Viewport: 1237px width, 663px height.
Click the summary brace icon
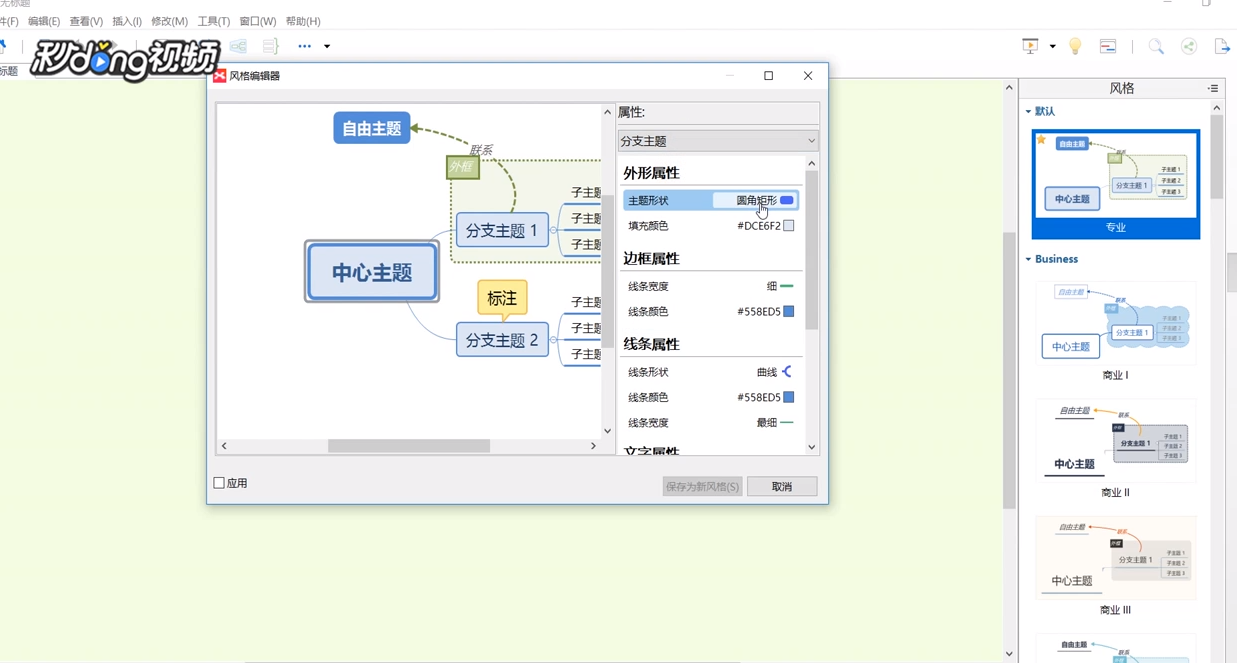pos(270,46)
